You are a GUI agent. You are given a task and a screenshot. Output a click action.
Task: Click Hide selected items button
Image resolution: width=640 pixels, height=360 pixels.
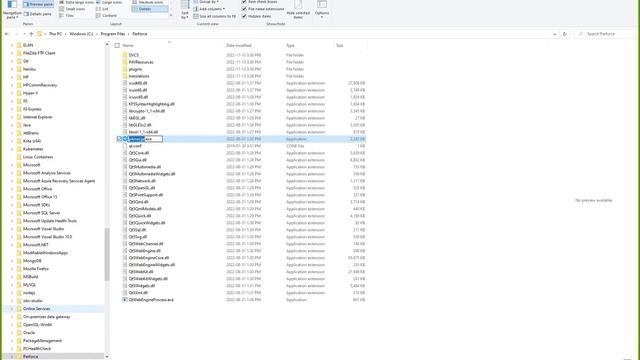coord(298,10)
